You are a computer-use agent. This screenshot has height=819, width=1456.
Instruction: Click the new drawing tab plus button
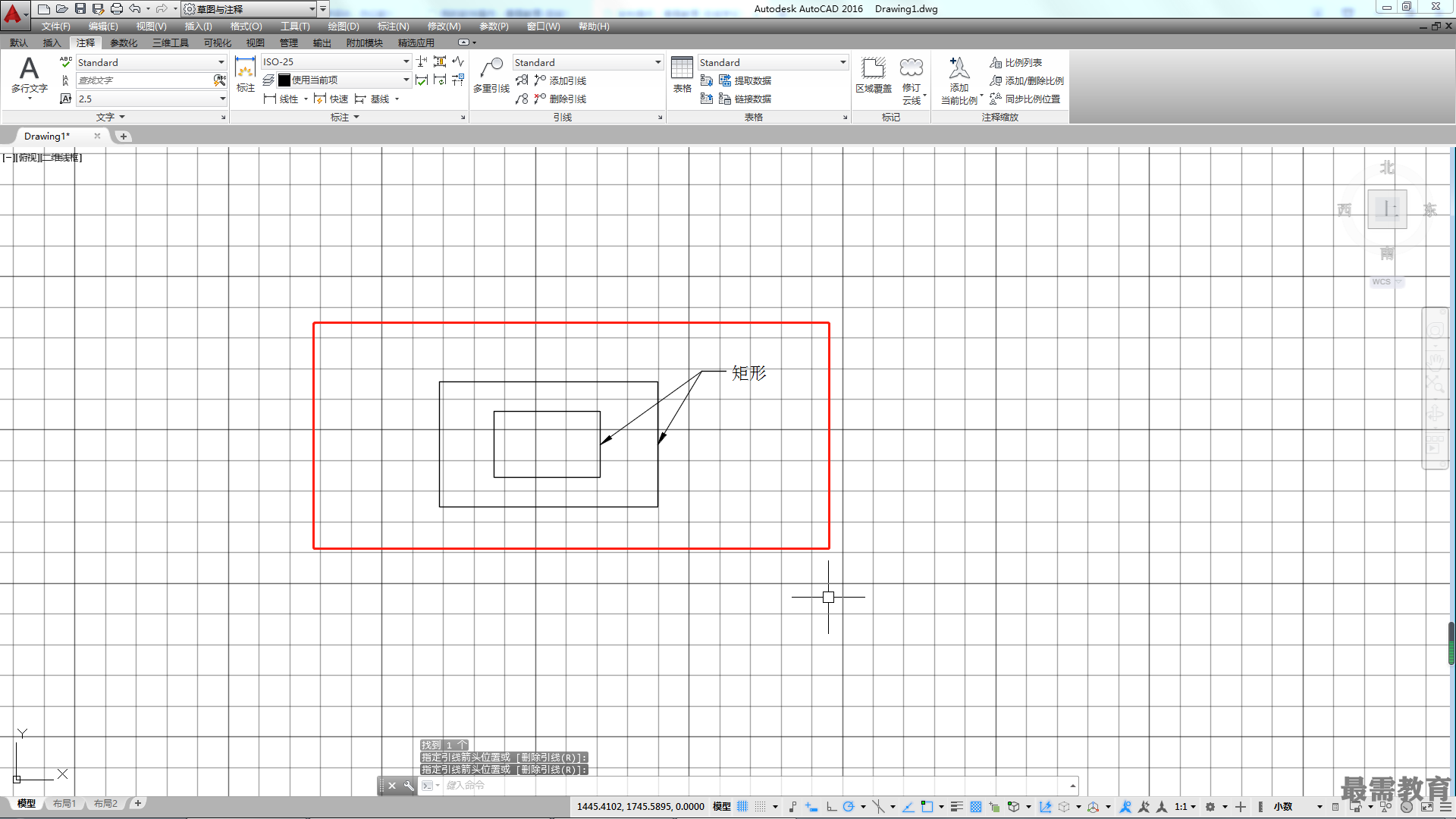tap(124, 136)
